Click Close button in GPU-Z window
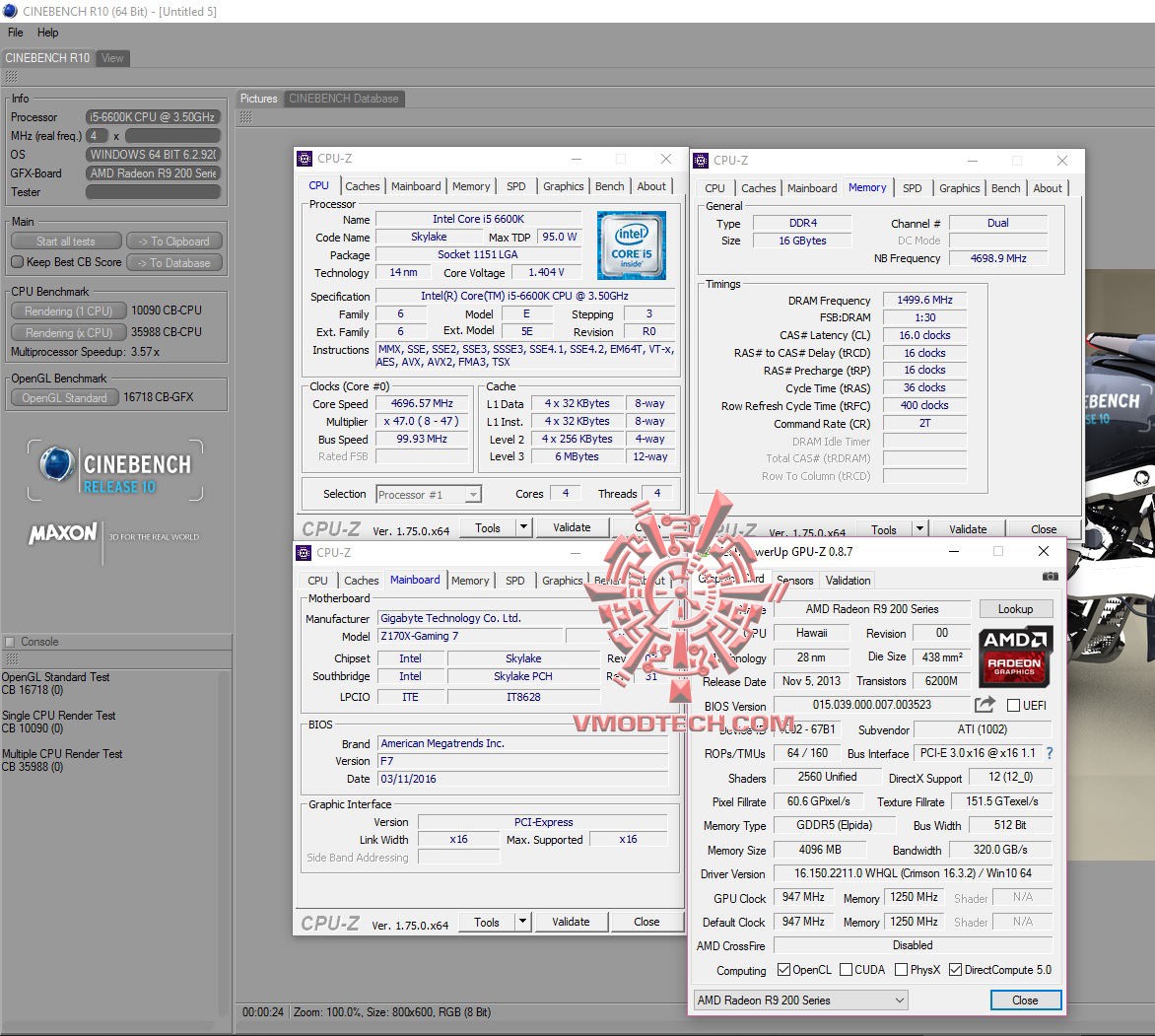The image size is (1155, 1036). tap(1025, 1000)
